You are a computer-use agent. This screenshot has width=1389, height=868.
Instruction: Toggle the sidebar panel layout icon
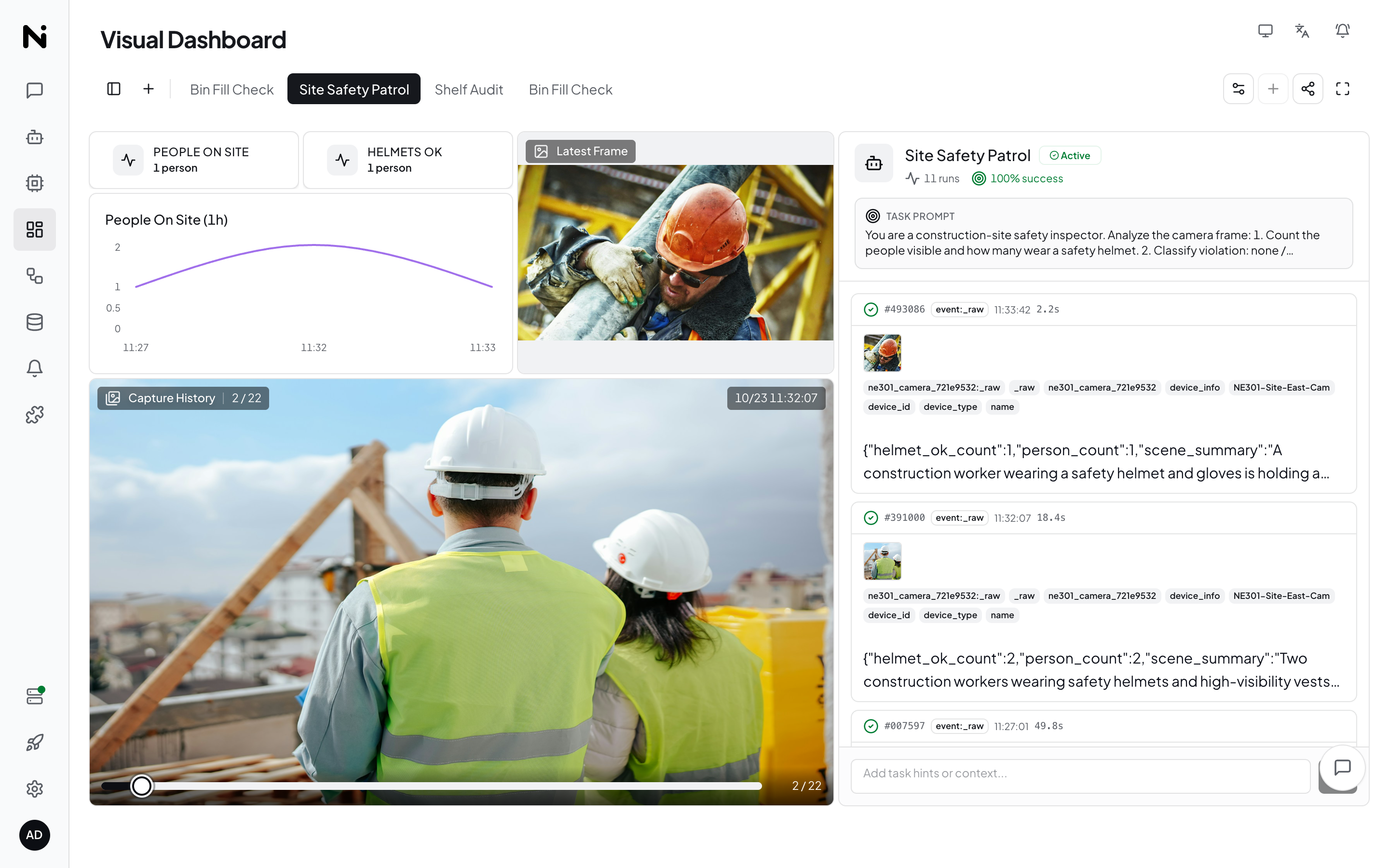coord(114,88)
